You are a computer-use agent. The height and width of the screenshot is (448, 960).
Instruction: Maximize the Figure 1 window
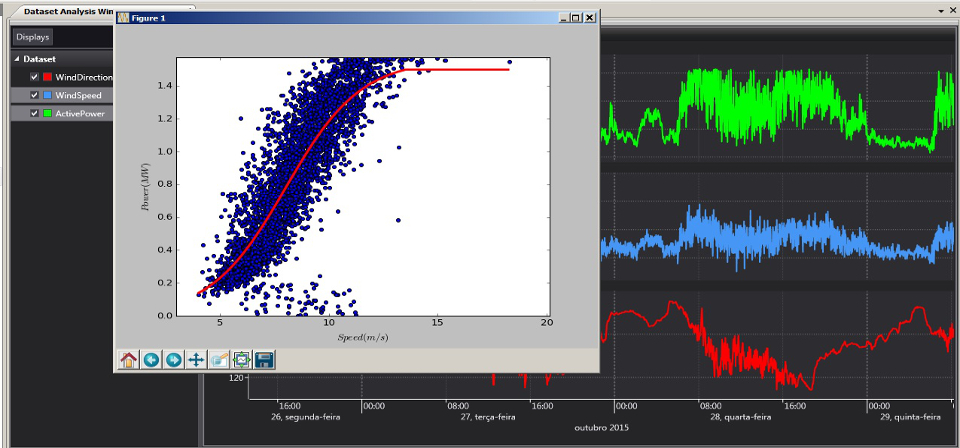pos(576,18)
